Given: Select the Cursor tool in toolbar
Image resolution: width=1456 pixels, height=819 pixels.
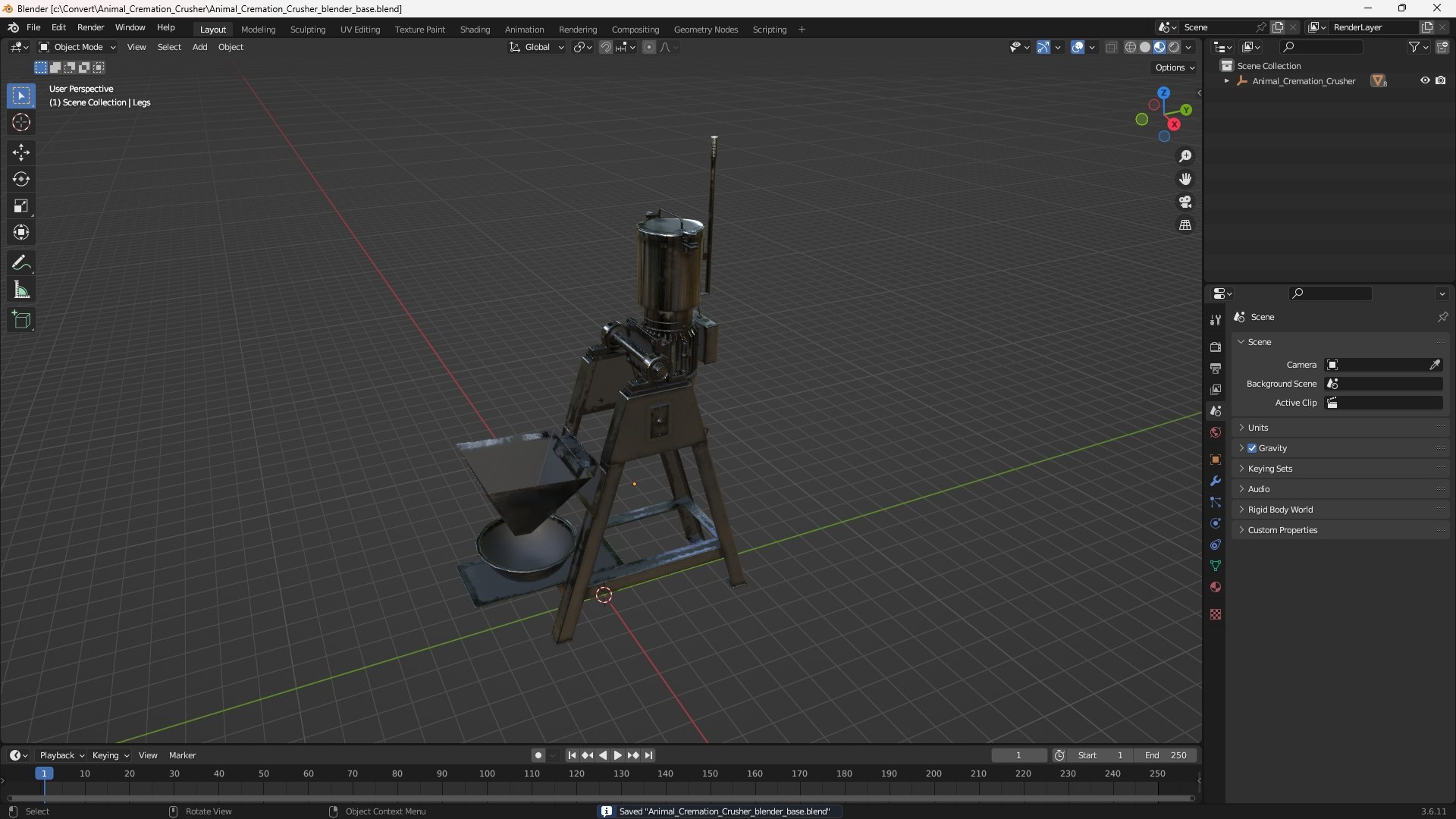Looking at the screenshot, I should pyautogui.click(x=20, y=122).
